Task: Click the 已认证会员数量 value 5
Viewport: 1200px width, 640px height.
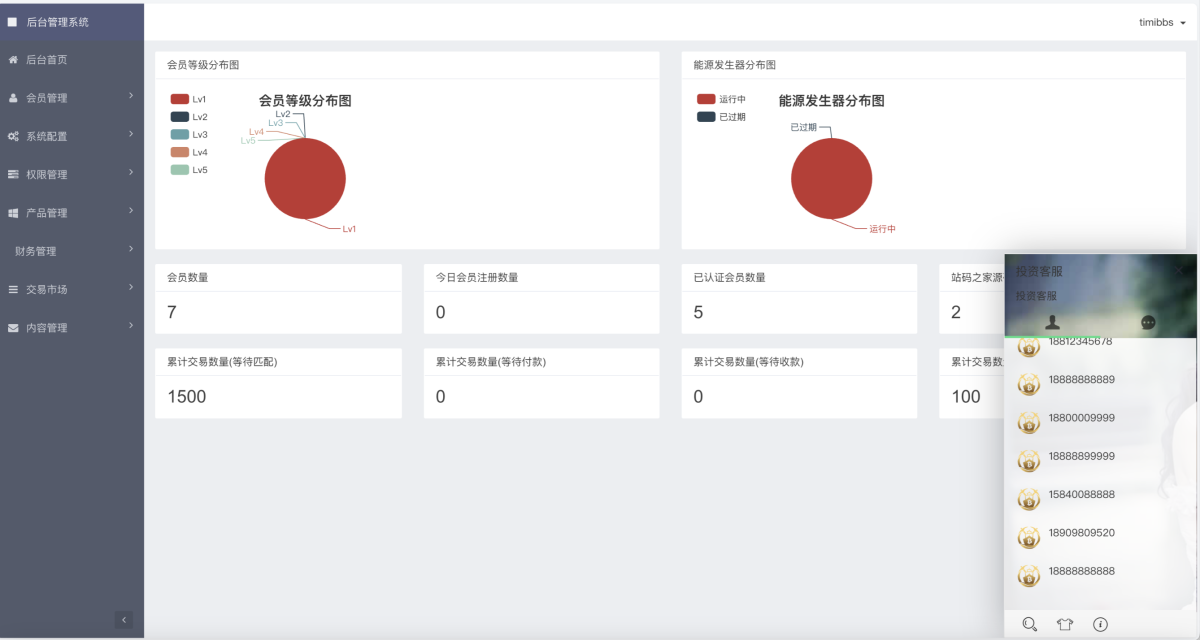Action: [x=698, y=312]
